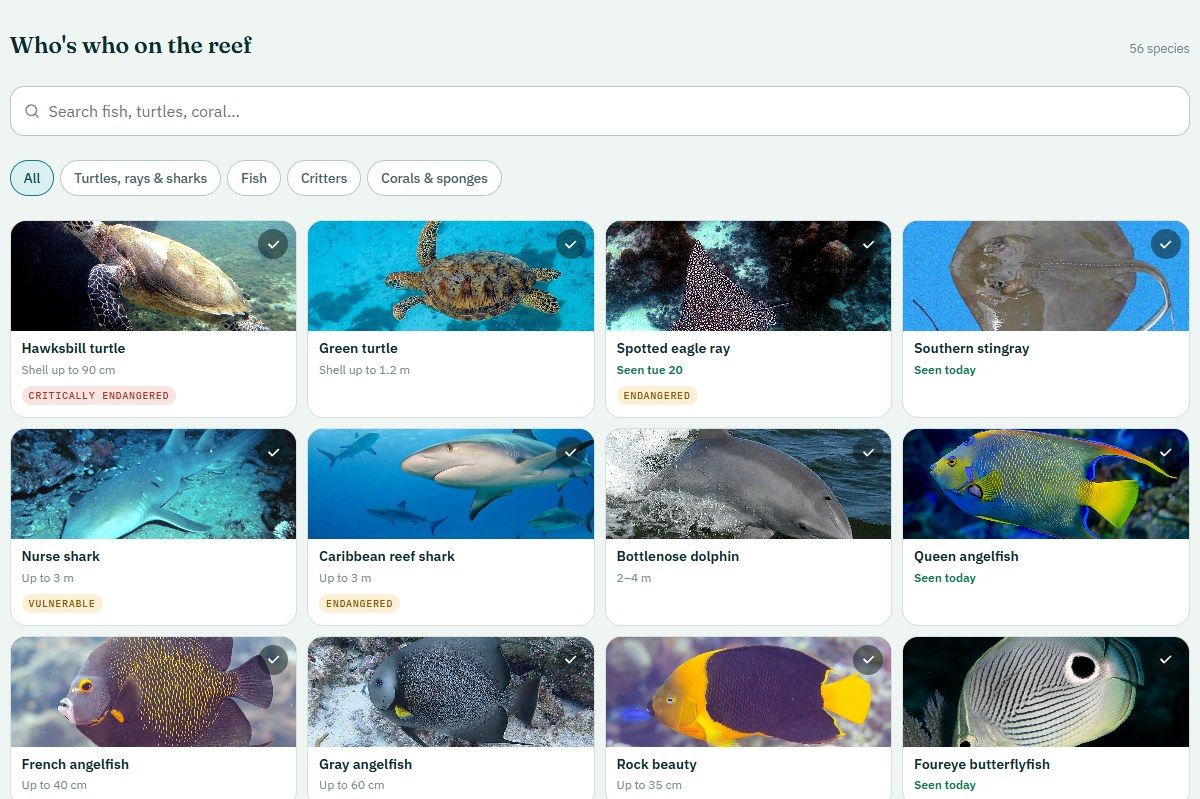The image size is (1200, 799).
Task: Click '2–4 m' under Bottlenose dolphin
Action: click(634, 578)
